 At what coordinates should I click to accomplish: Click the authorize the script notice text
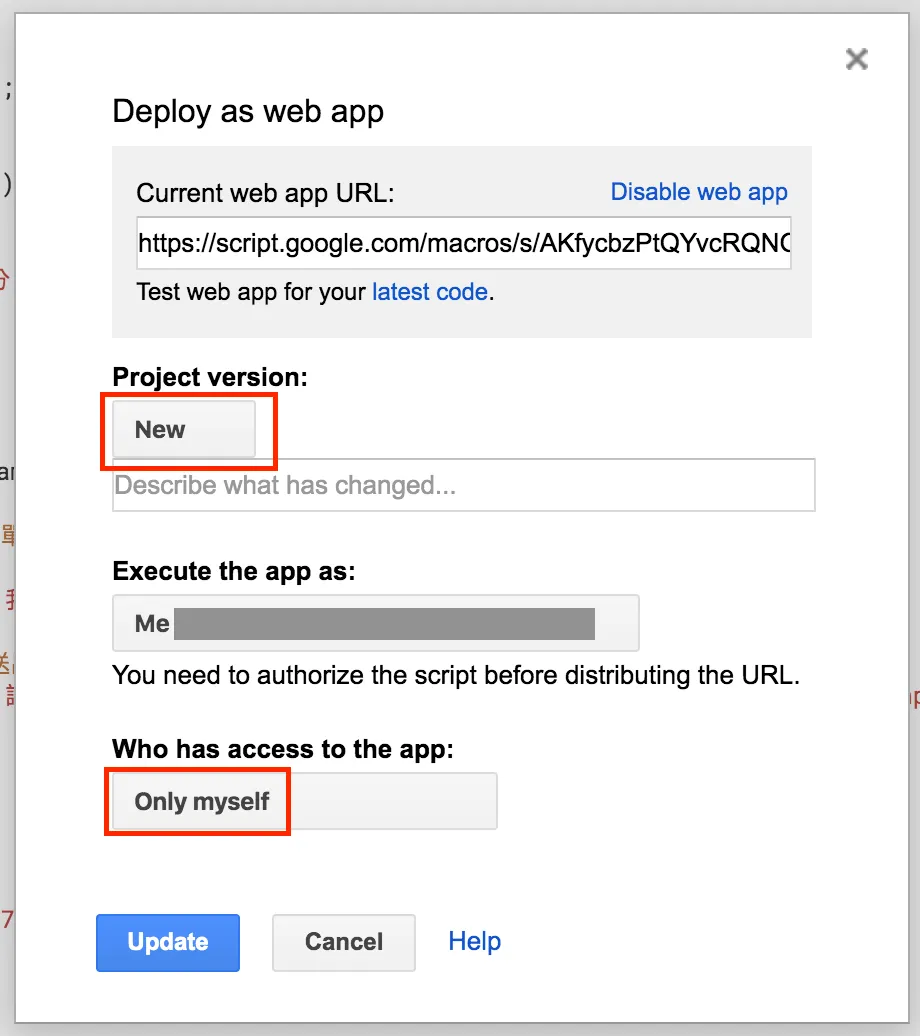456,675
